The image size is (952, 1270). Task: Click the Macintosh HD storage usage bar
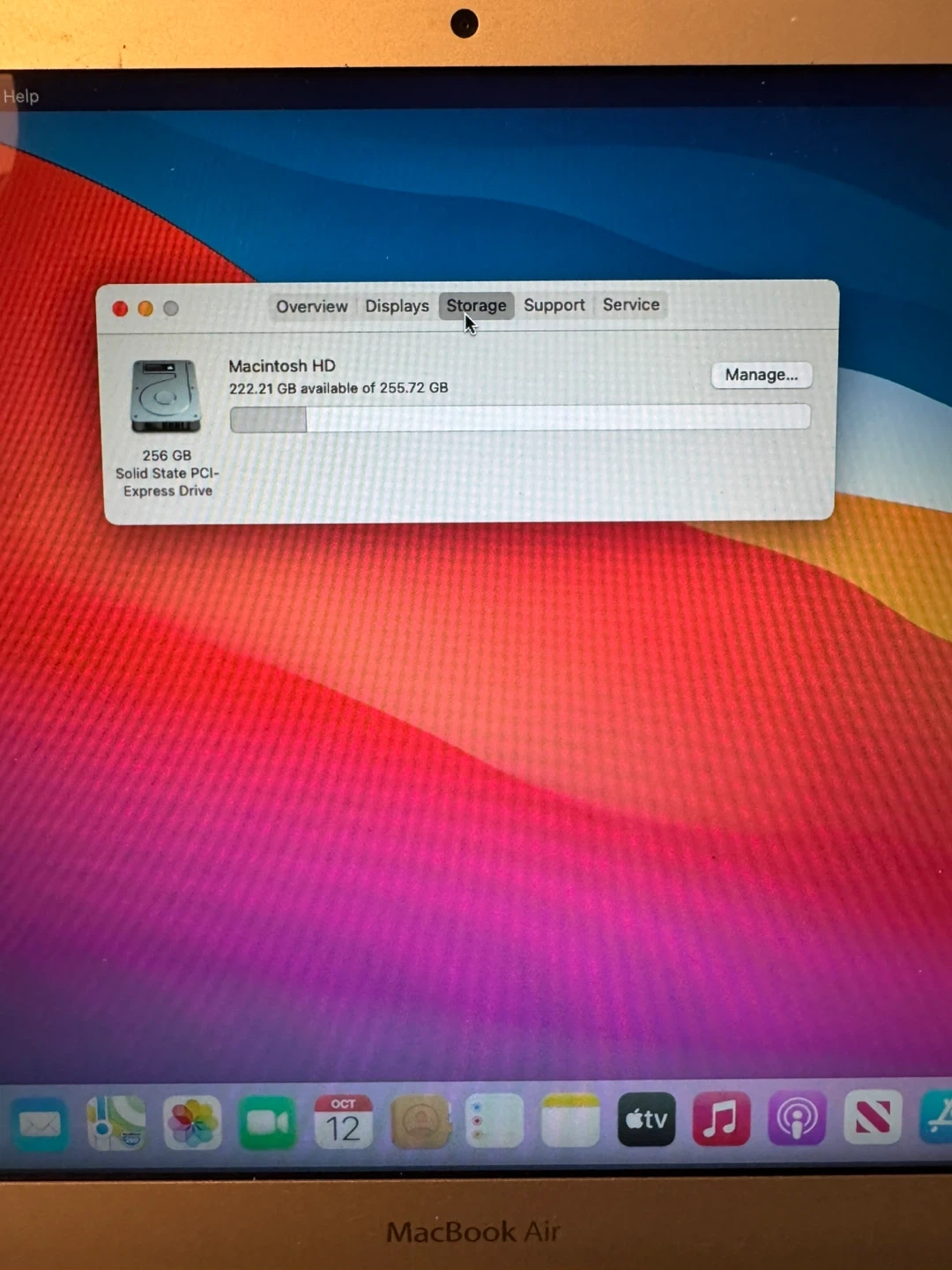point(520,418)
